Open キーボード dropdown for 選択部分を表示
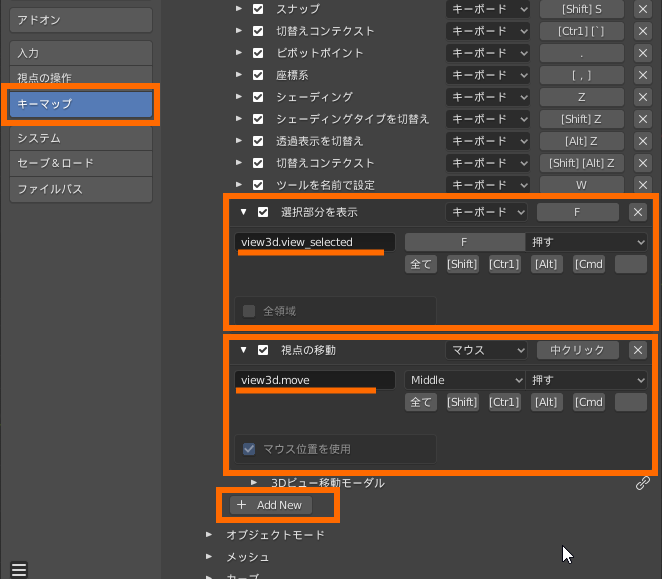Screen dimensions: 662x579 (x=486, y=212)
